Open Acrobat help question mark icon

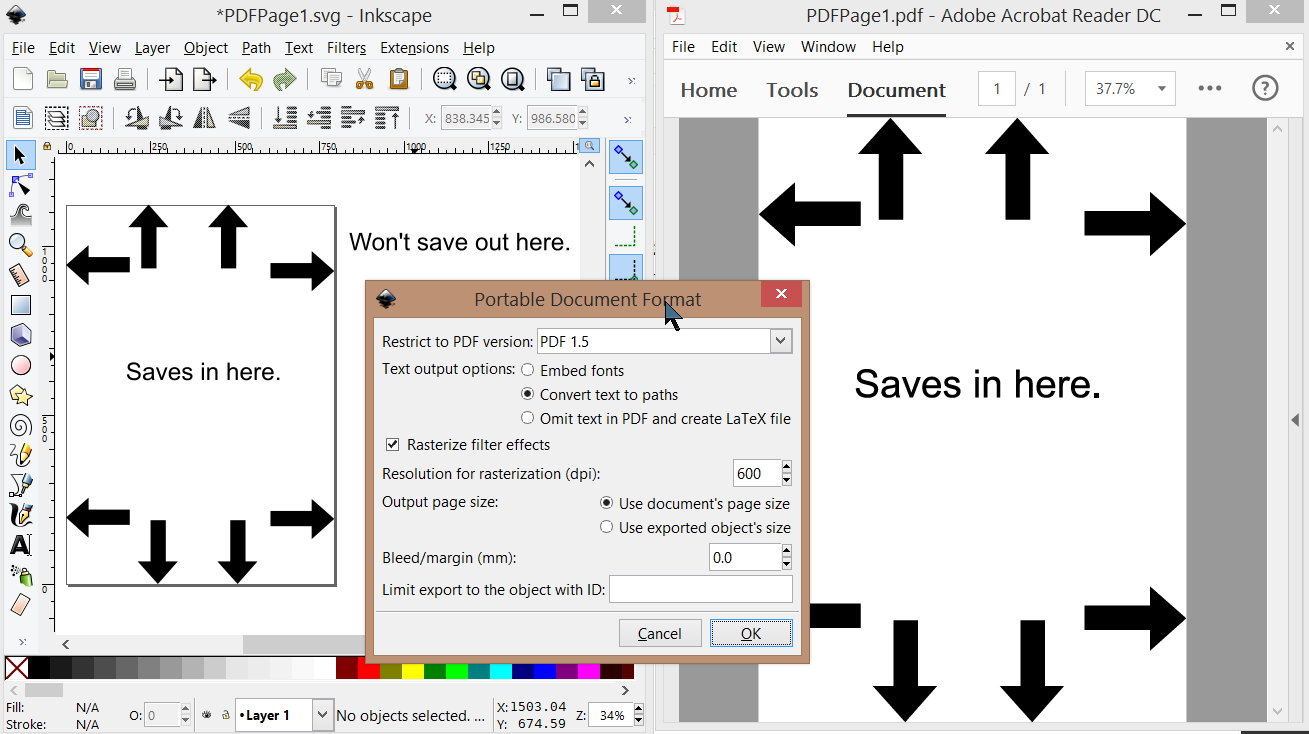pos(1265,88)
